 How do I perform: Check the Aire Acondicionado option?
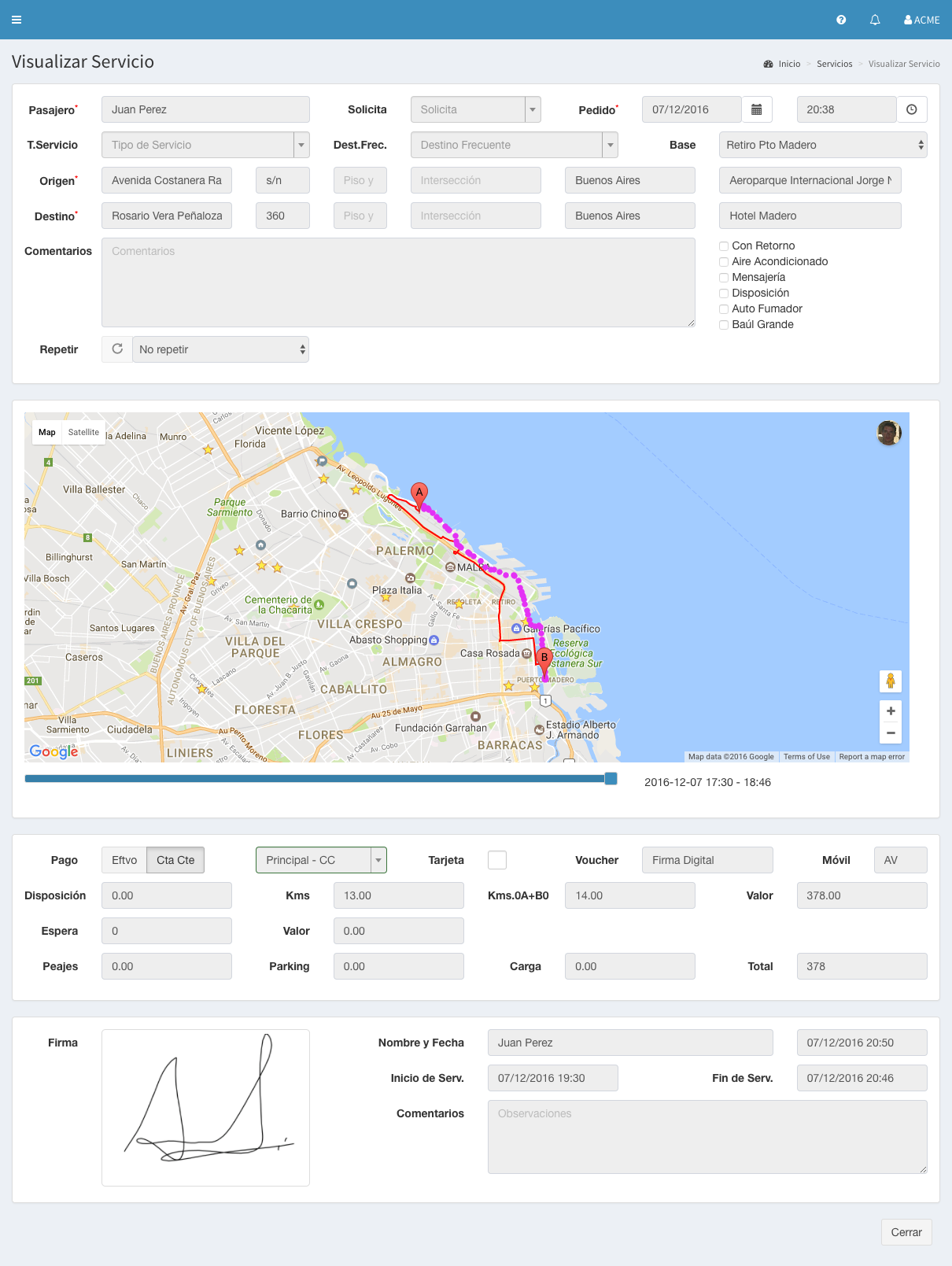point(724,262)
